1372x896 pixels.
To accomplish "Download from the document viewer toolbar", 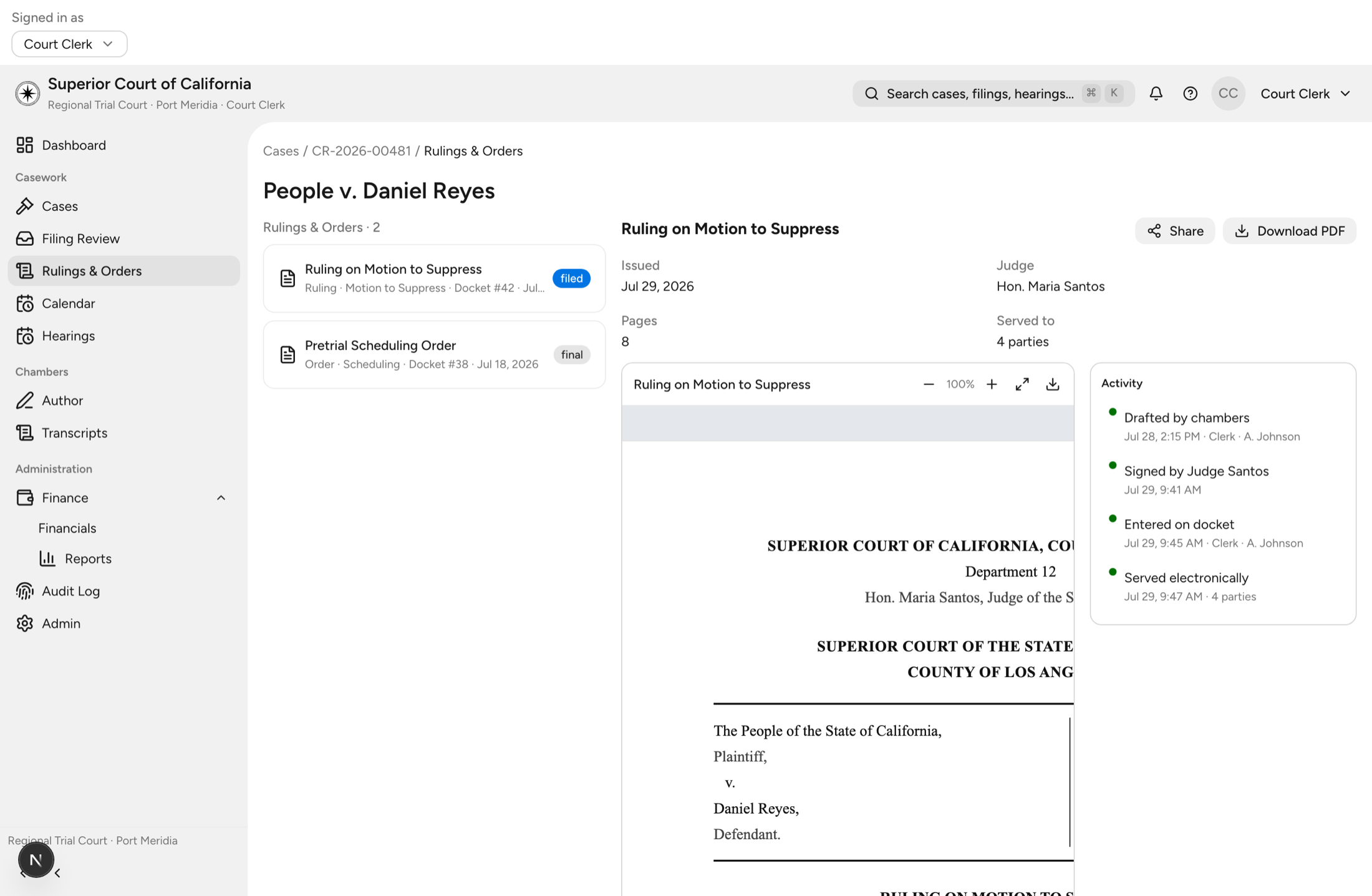I will coord(1053,384).
